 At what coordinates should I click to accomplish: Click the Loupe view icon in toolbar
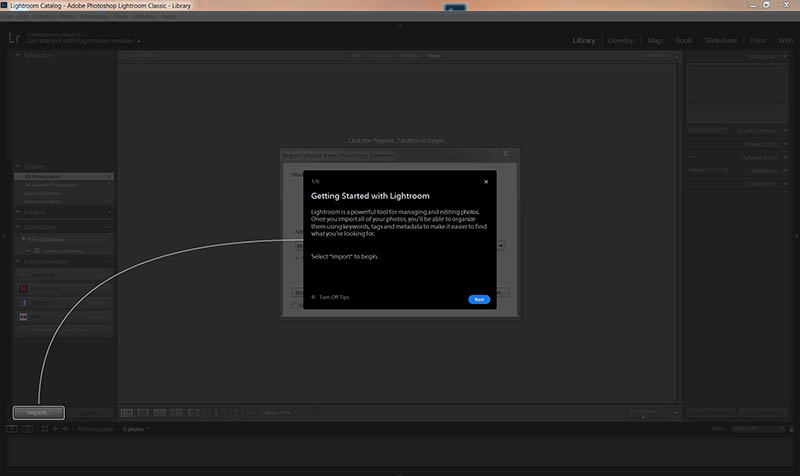click(x=143, y=412)
